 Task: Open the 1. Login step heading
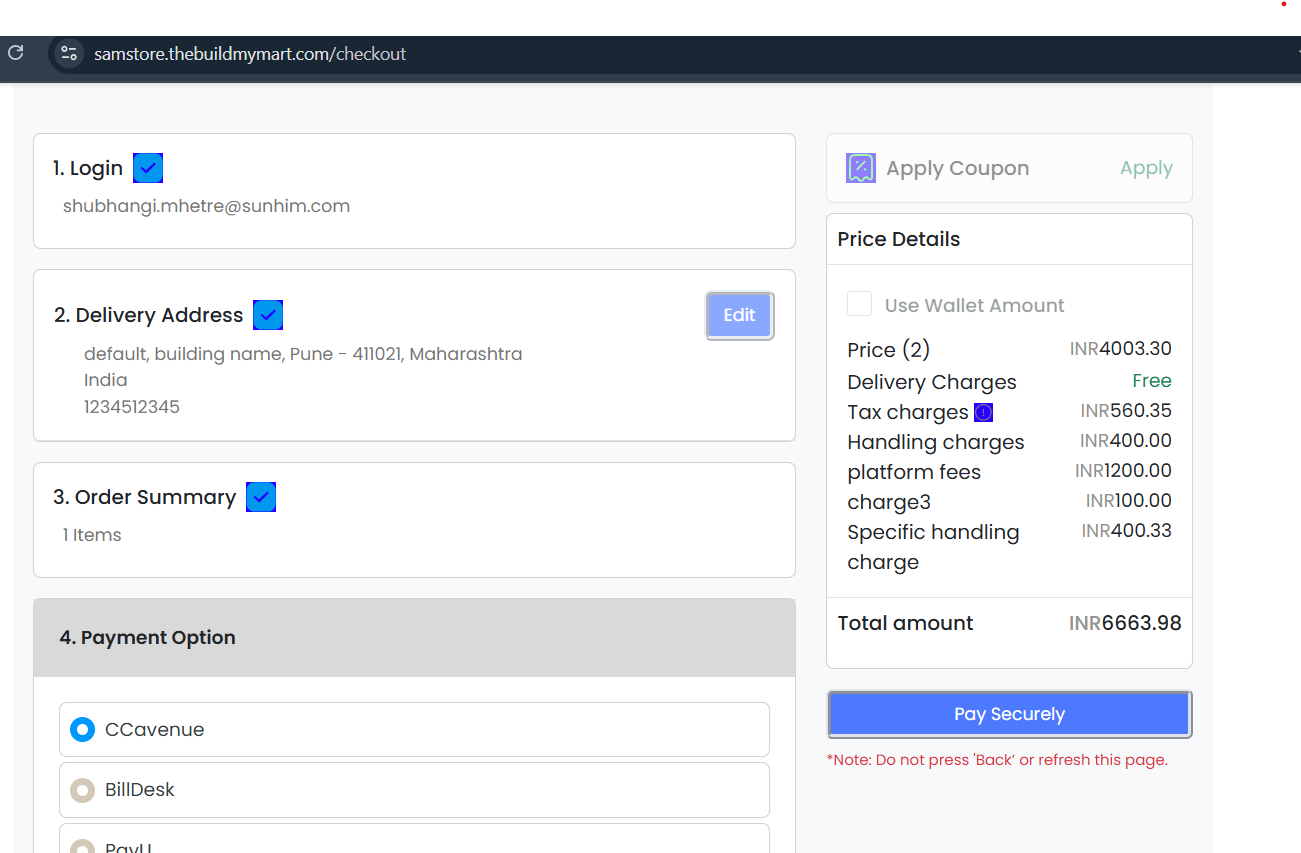pos(88,168)
